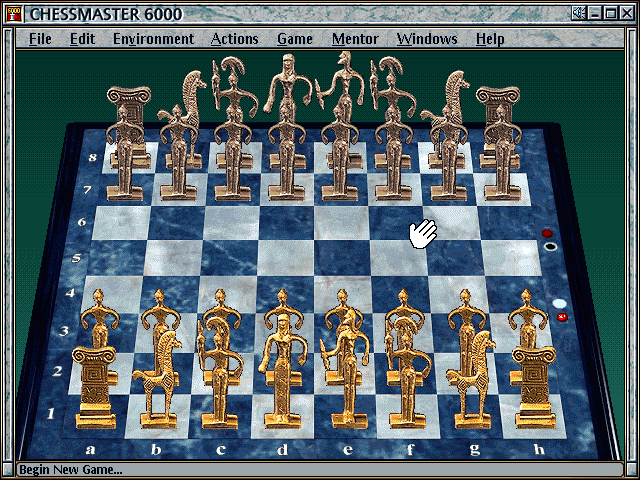Open the Windows menu

click(427, 39)
